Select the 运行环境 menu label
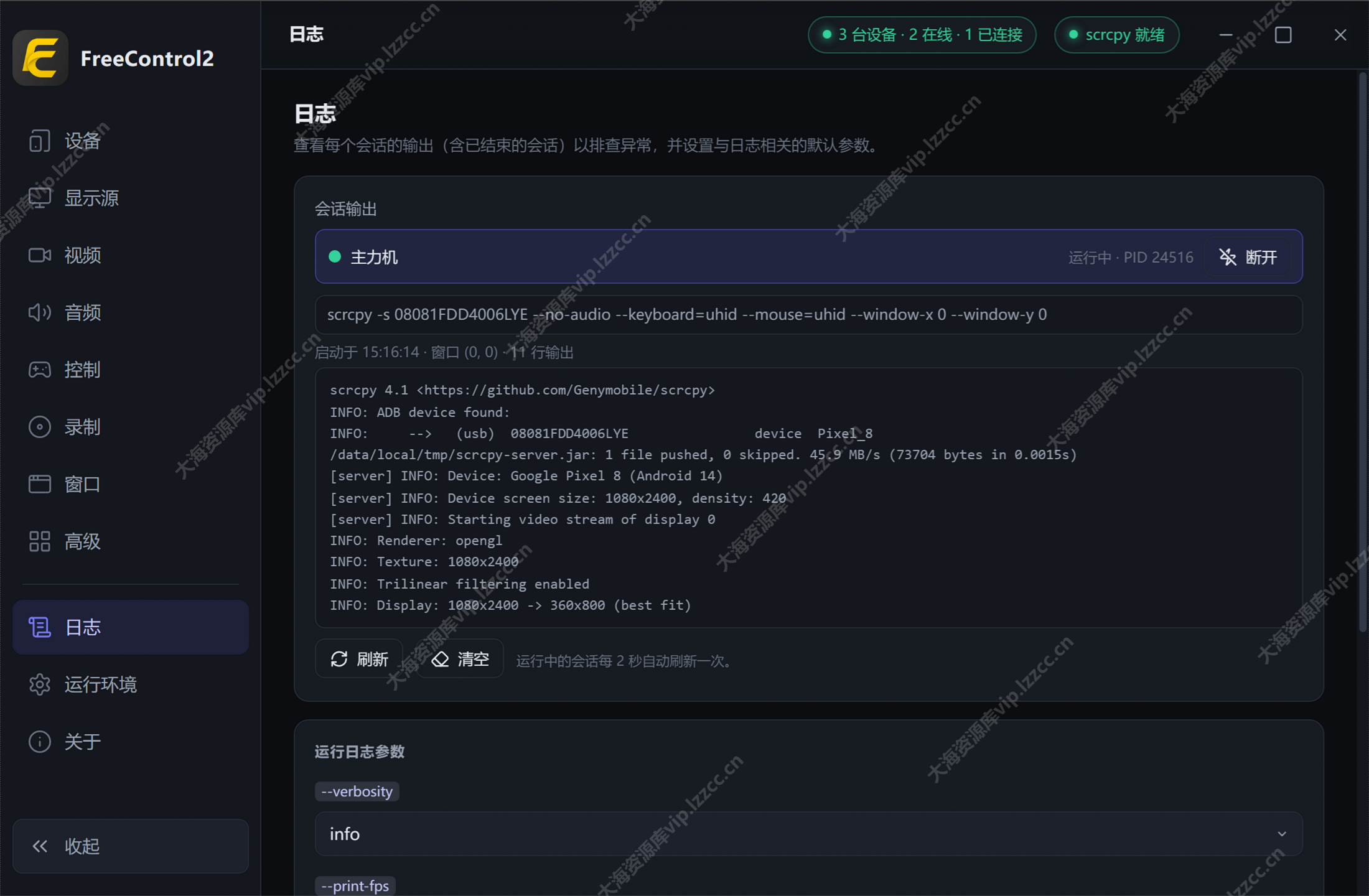Viewport: 1369px width, 896px height. (101, 684)
